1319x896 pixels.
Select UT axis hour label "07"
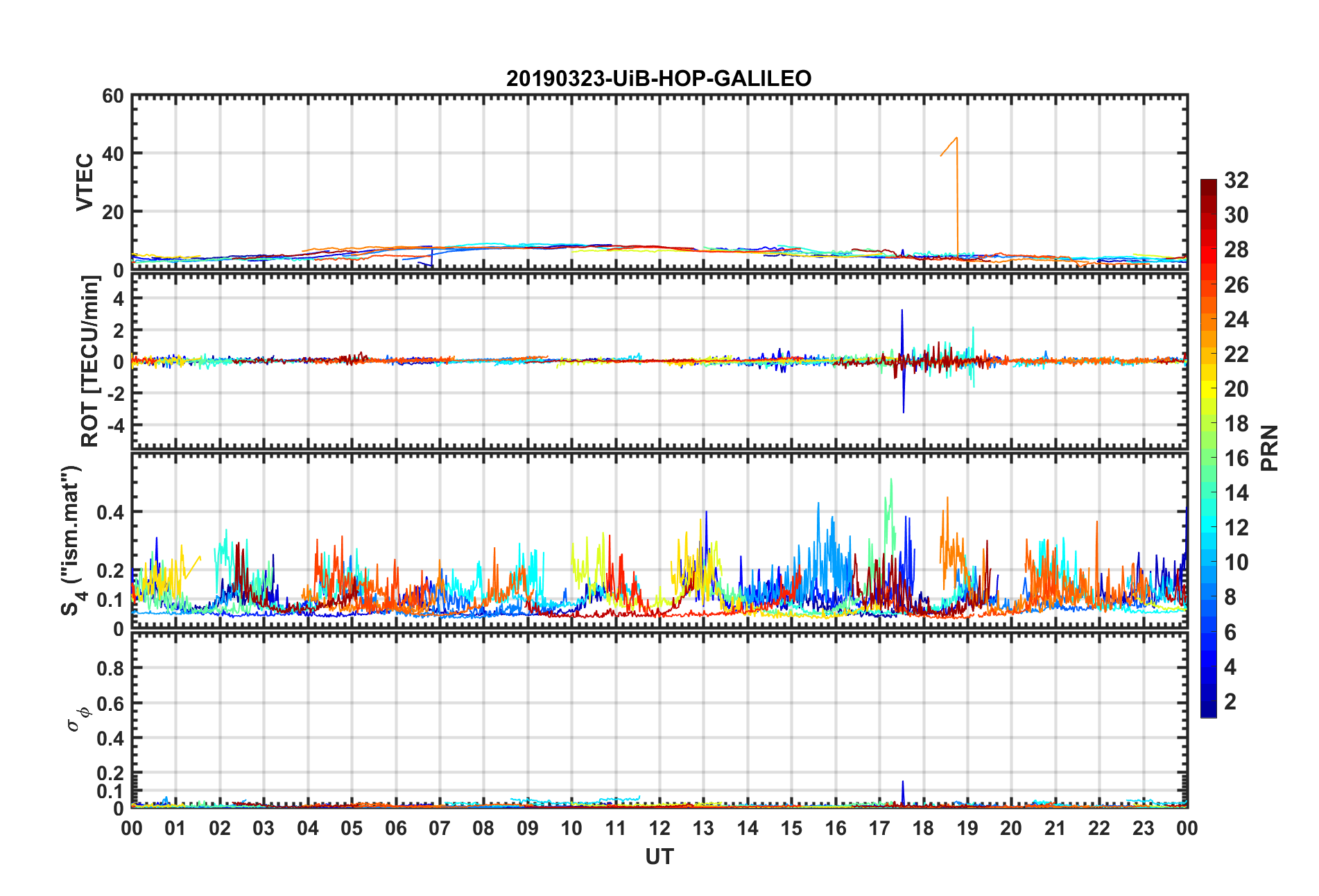(440, 828)
